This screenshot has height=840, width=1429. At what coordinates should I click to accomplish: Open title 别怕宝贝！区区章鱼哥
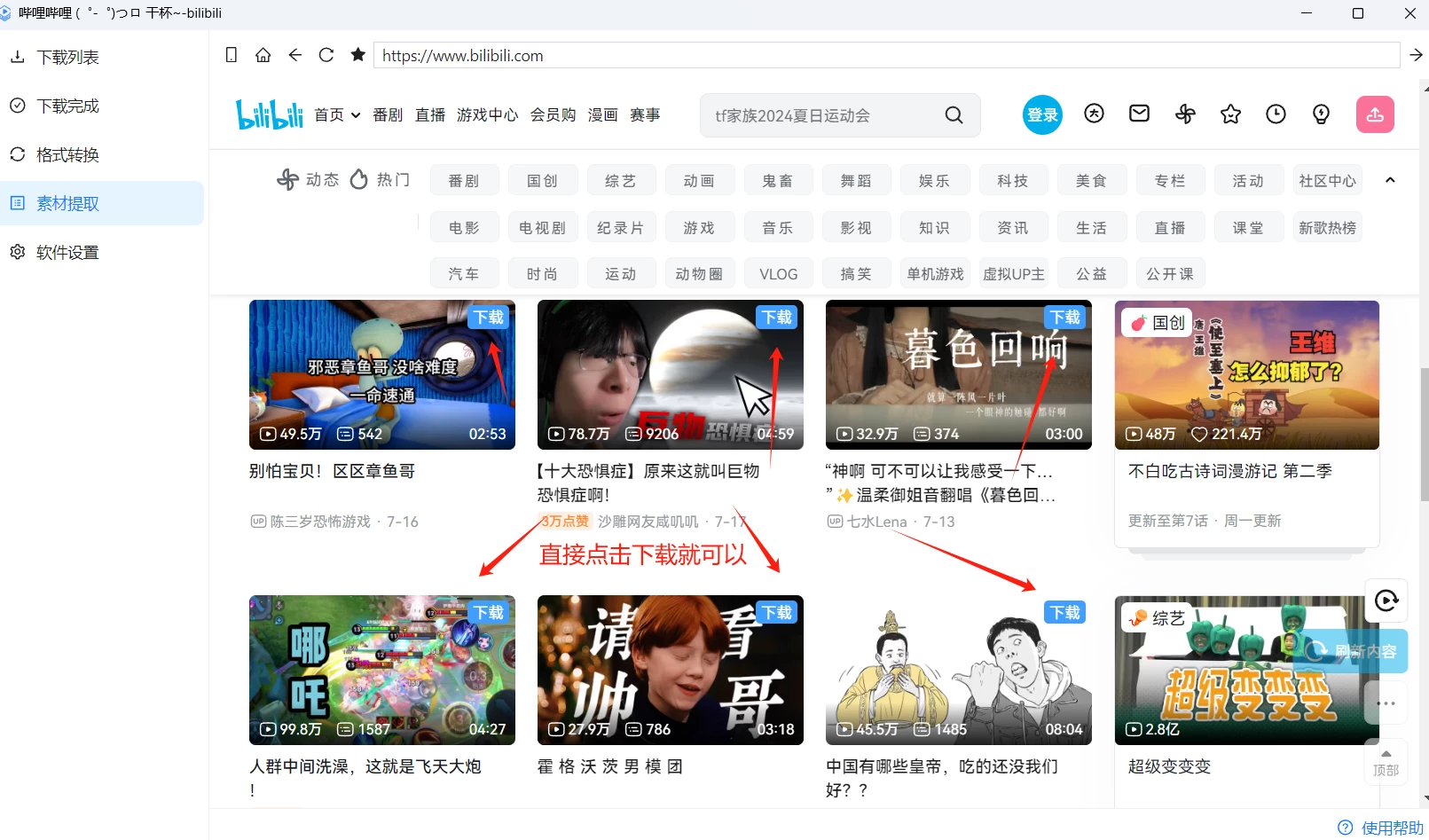(332, 471)
